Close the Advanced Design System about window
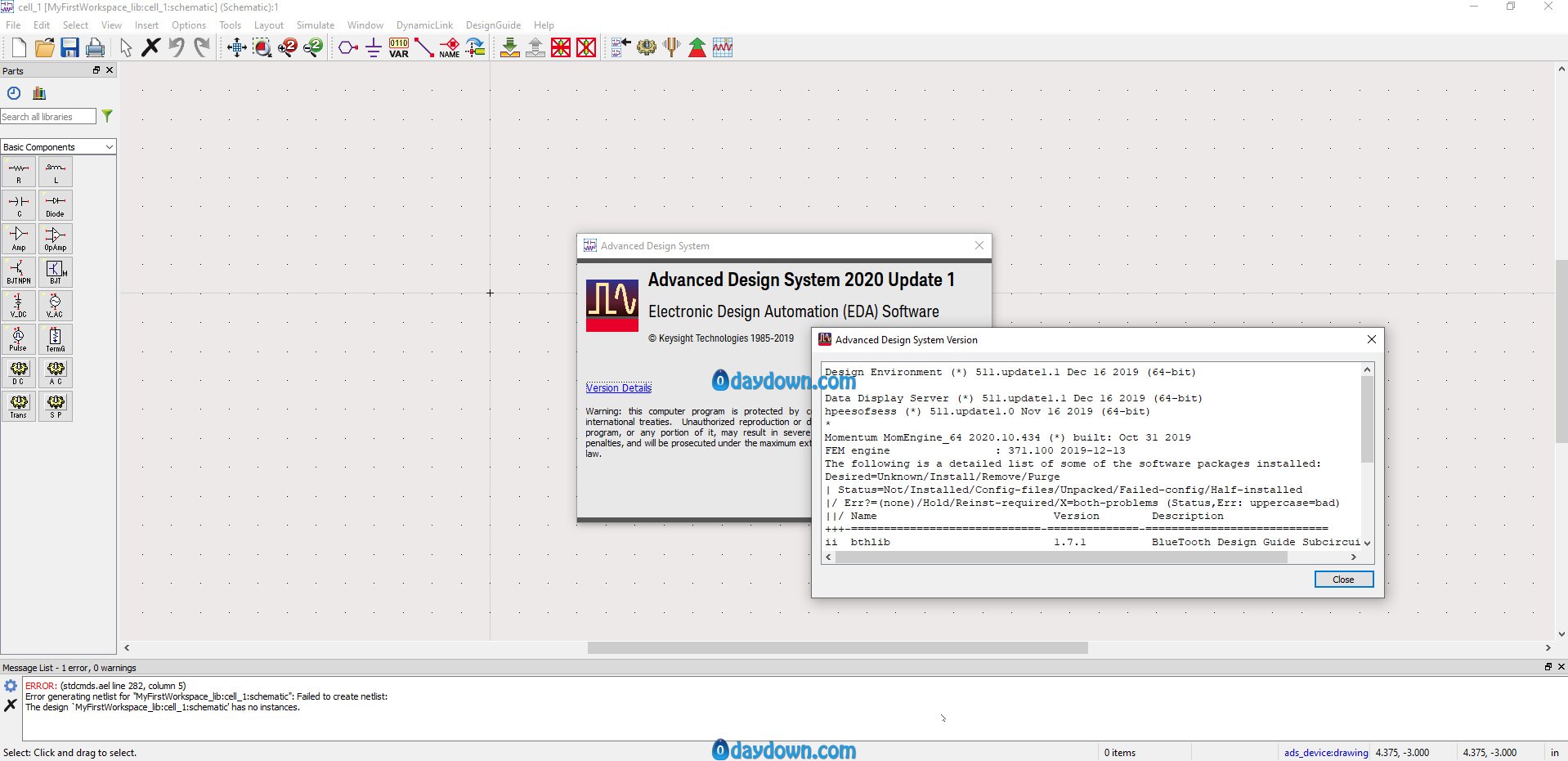The image size is (1568, 761). (979, 245)
